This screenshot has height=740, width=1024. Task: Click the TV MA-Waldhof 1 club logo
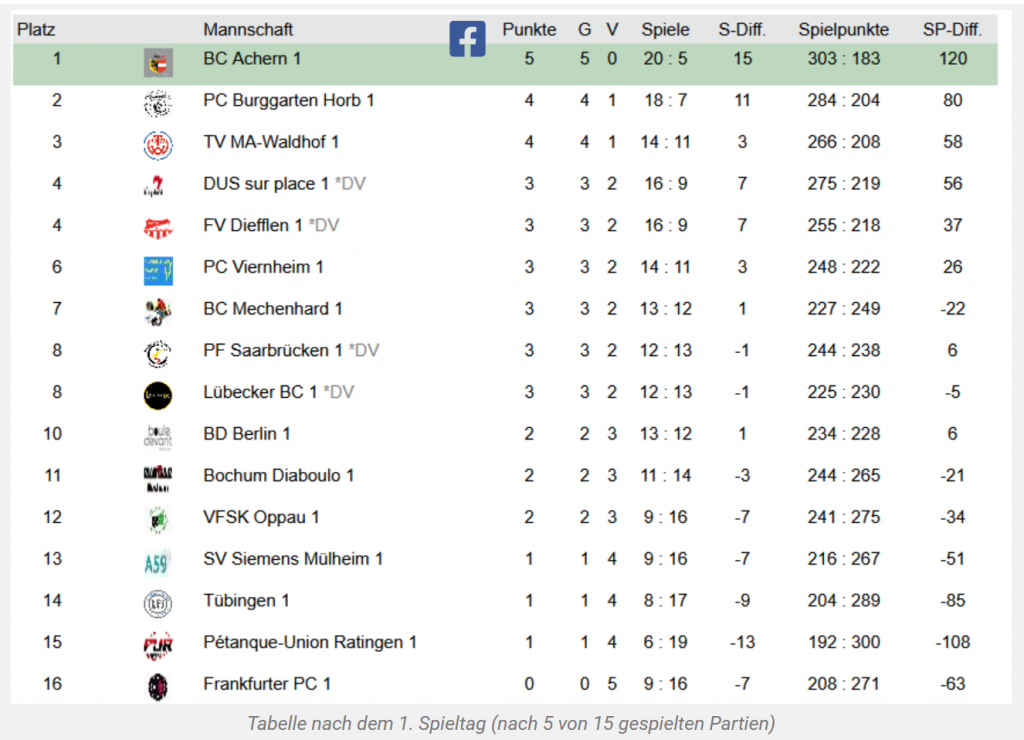(x=158, y=145)
